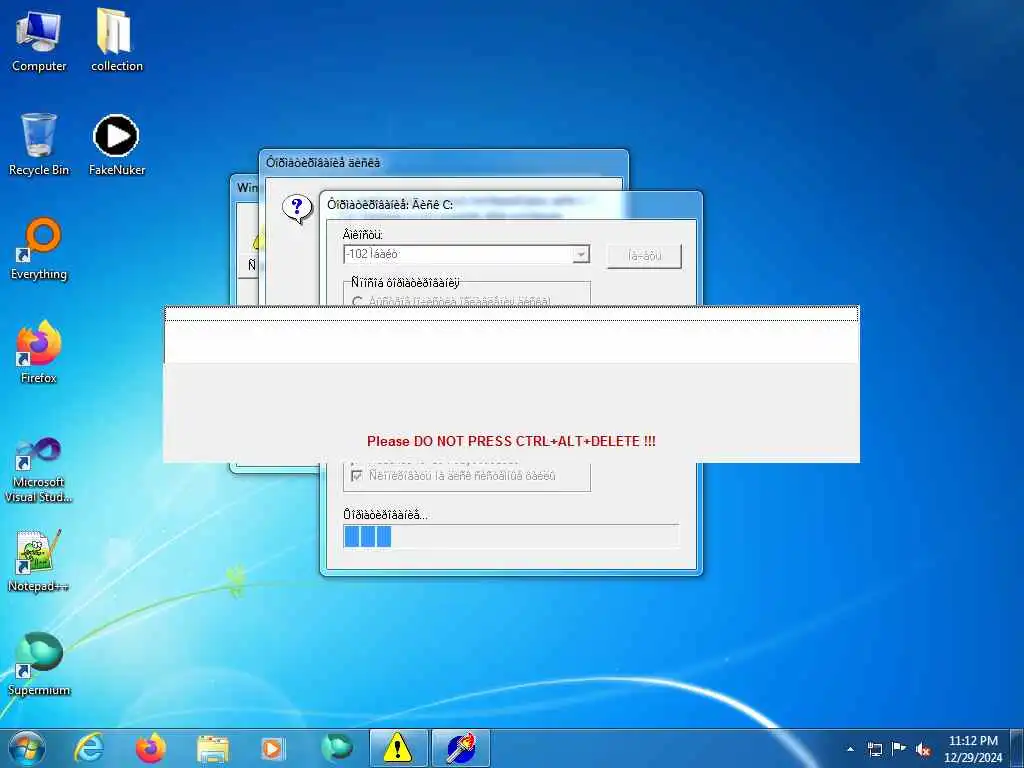Screen dimensions: 1024x768
Task: Launch Firefox from the taskbar
Action: [151, 748]
